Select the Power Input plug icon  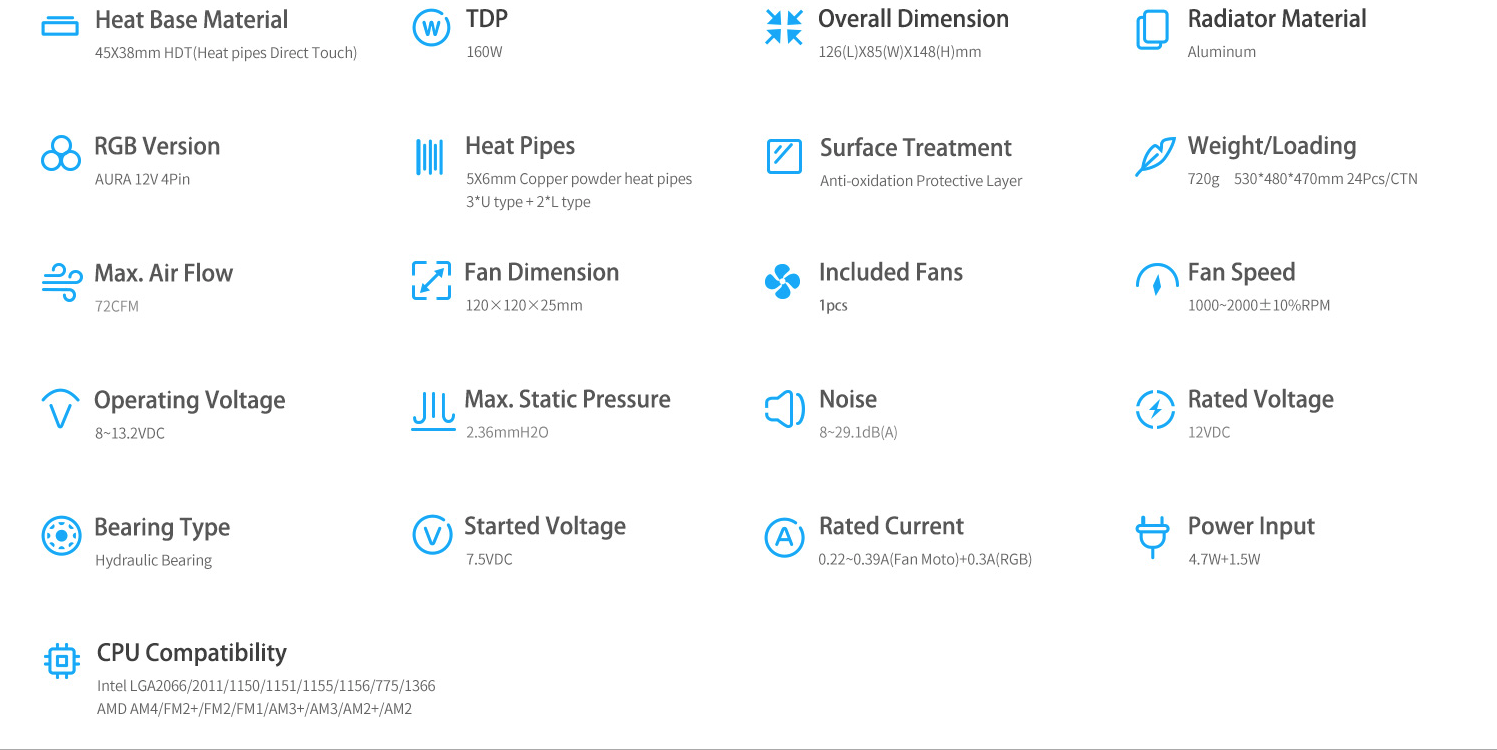(1152, 537)
